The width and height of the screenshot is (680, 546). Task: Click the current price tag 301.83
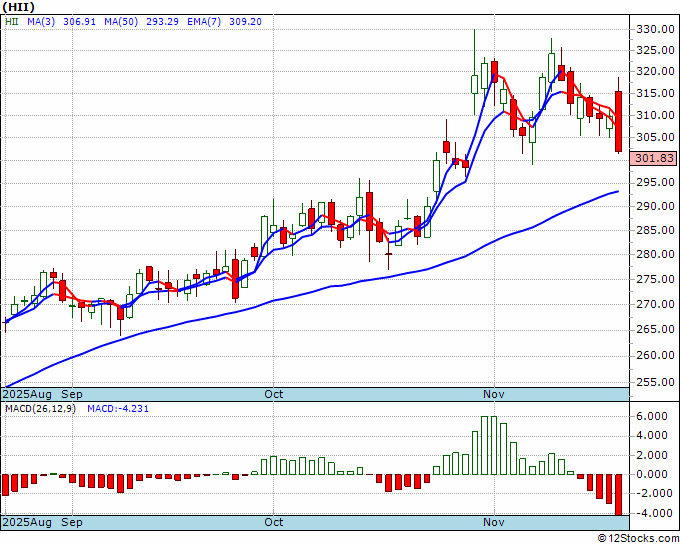(655, 158)
